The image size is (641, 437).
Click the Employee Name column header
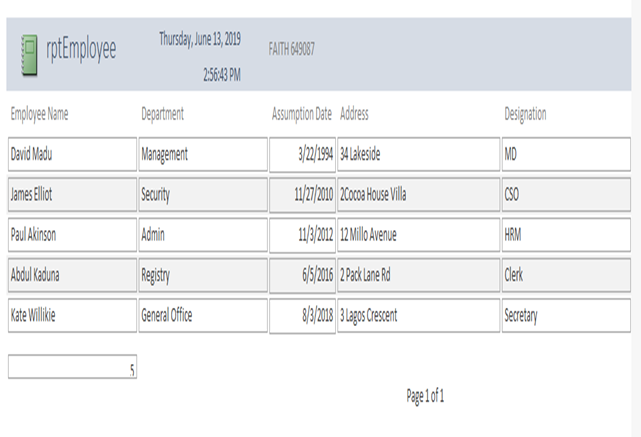point(39,114)
